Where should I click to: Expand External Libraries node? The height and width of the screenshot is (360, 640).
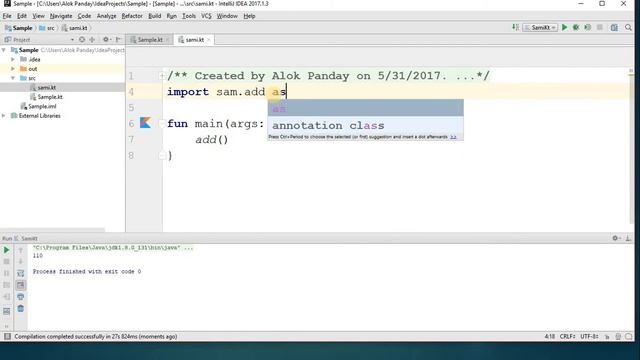coord(4,116)
